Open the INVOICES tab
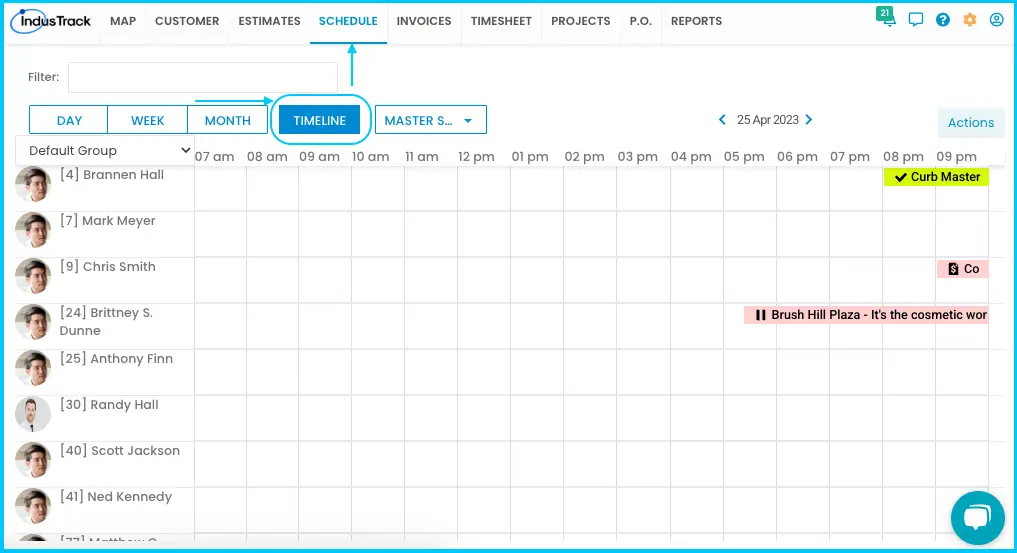Viewport: 1017px width, 553px height. (424, 21)
